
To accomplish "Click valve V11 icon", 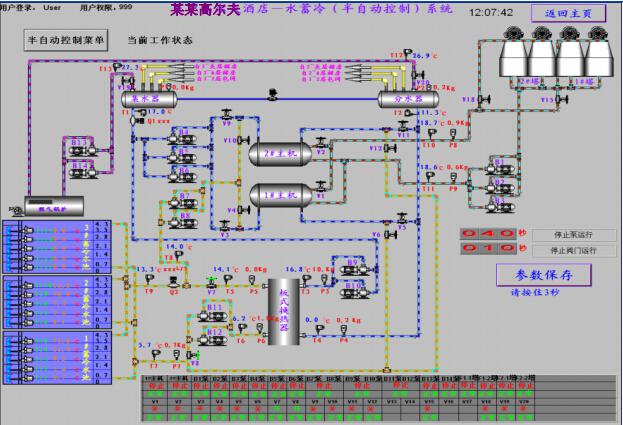I will point(403,127).
